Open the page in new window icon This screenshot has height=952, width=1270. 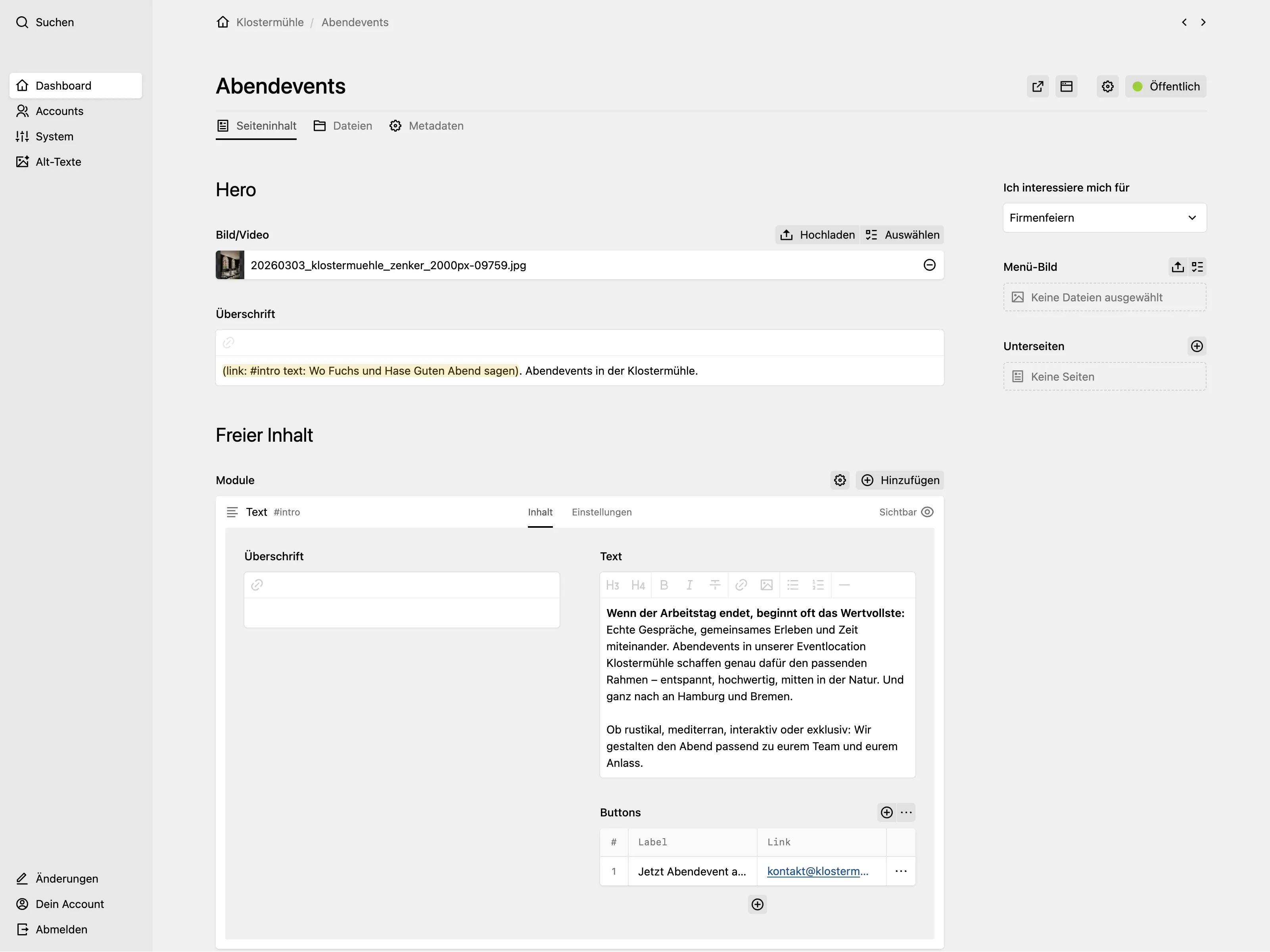[1038, 87]
